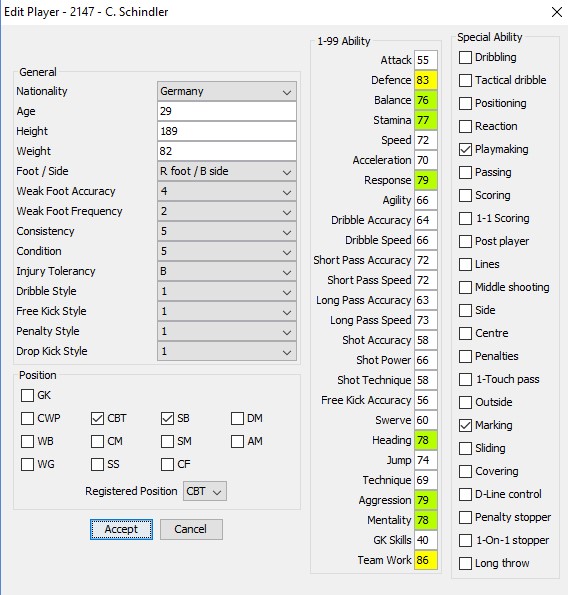Toggle the Dribbling special ability checkbox
568x595 pixels.
click(x=465, y=57)
